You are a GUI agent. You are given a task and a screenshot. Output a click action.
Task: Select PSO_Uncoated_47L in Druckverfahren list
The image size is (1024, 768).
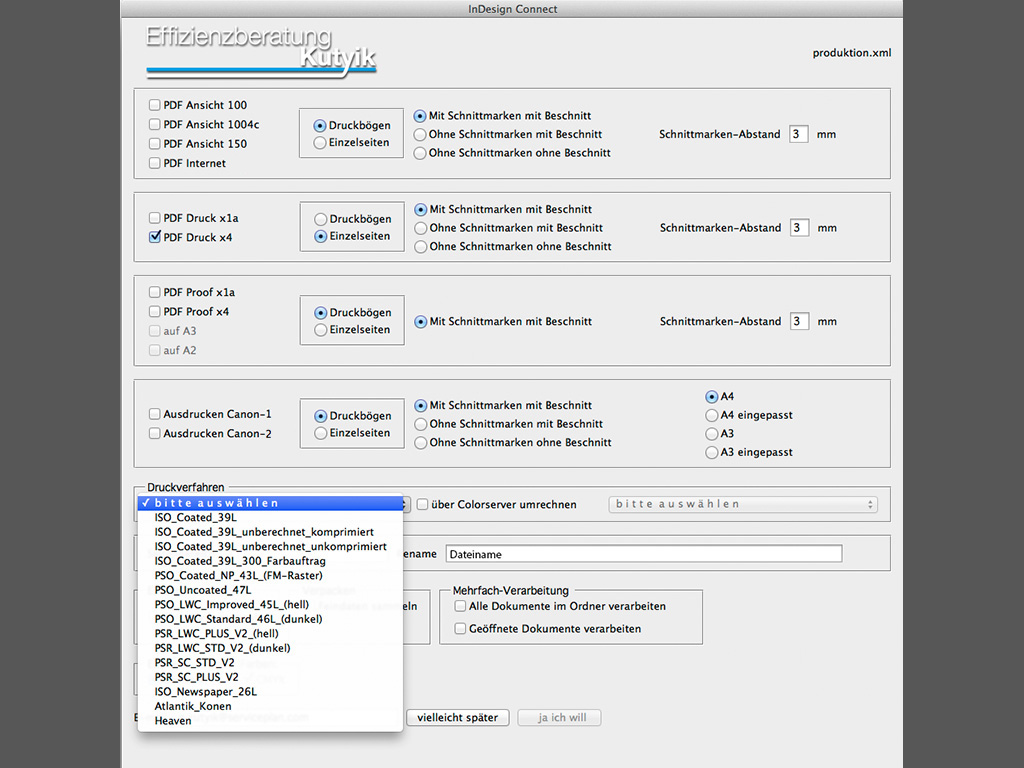click(x=203, y=590)
